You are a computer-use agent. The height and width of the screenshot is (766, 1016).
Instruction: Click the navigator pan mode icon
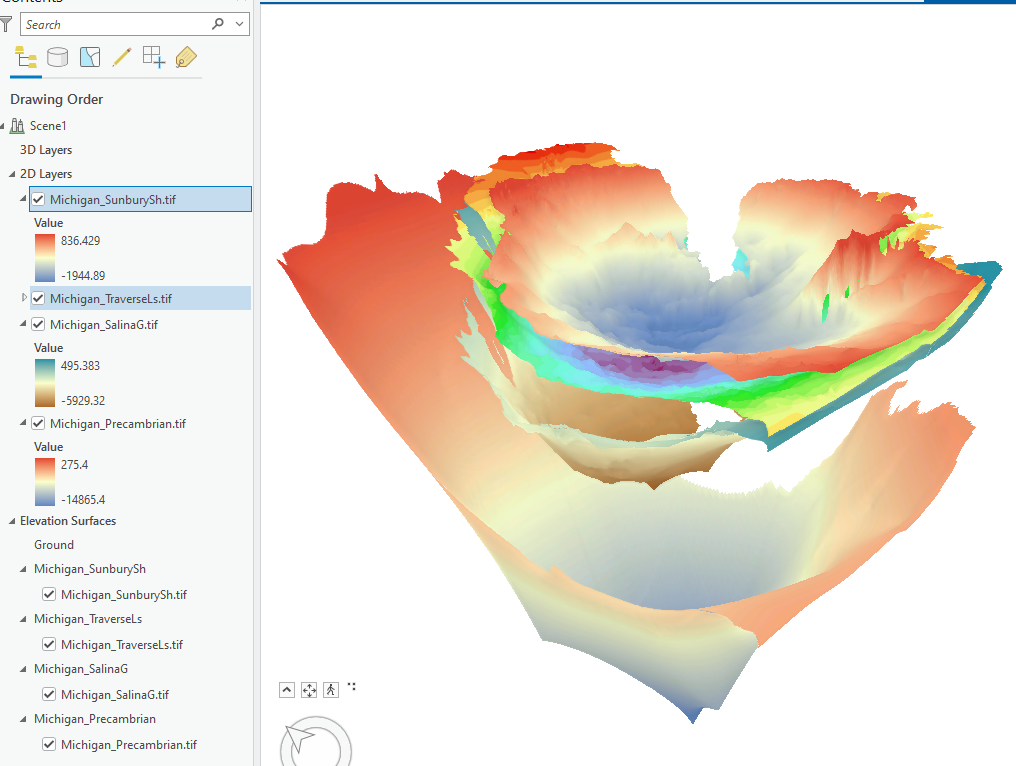(x=309, y=690)
